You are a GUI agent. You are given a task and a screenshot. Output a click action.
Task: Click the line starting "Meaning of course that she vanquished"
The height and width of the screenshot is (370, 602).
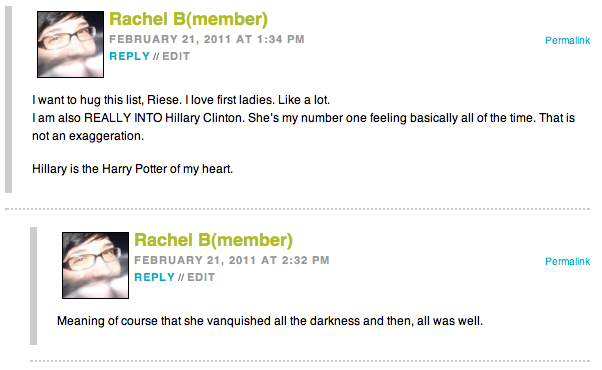(x=270, y=321)
